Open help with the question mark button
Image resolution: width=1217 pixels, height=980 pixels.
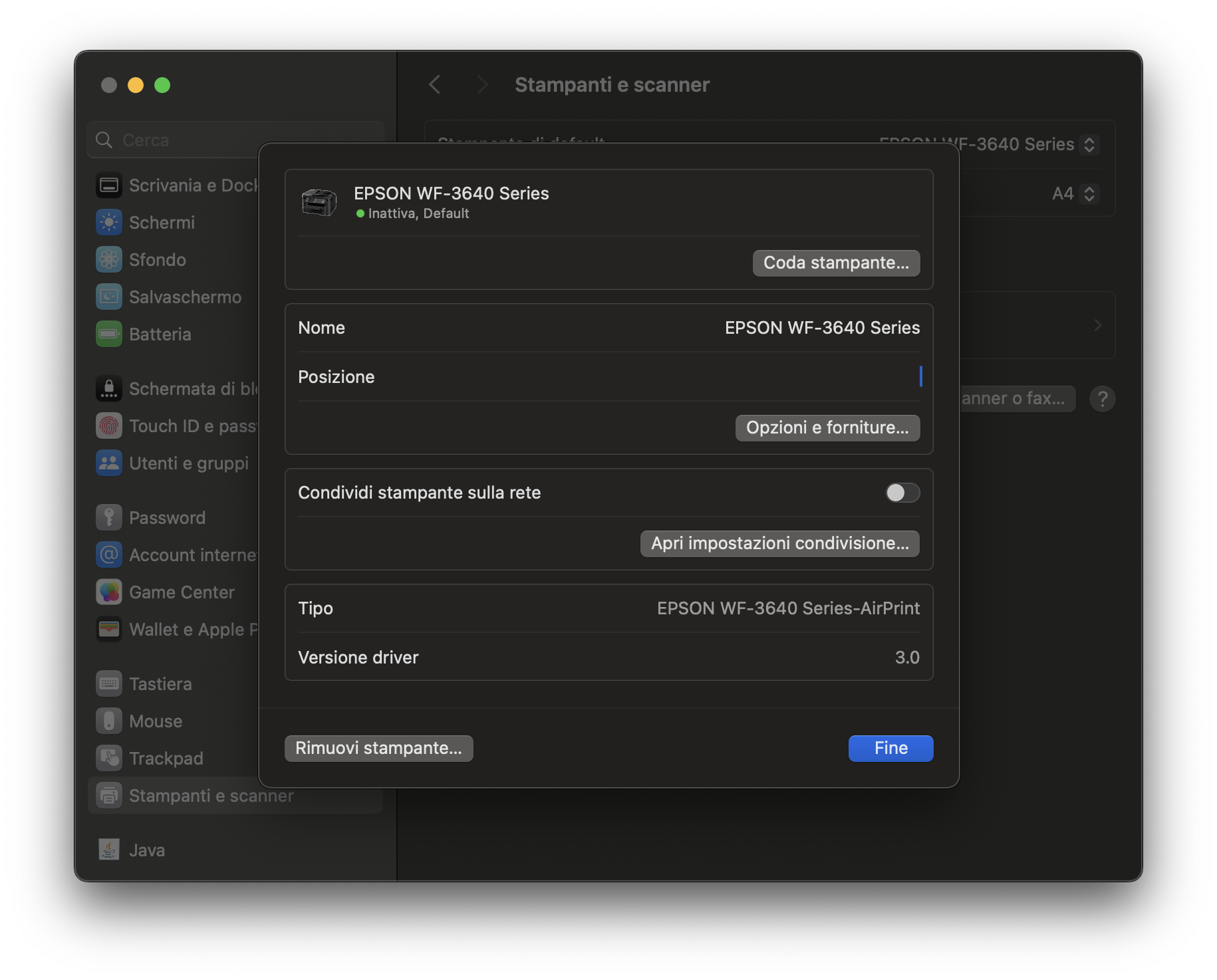tap(1103, 399)
